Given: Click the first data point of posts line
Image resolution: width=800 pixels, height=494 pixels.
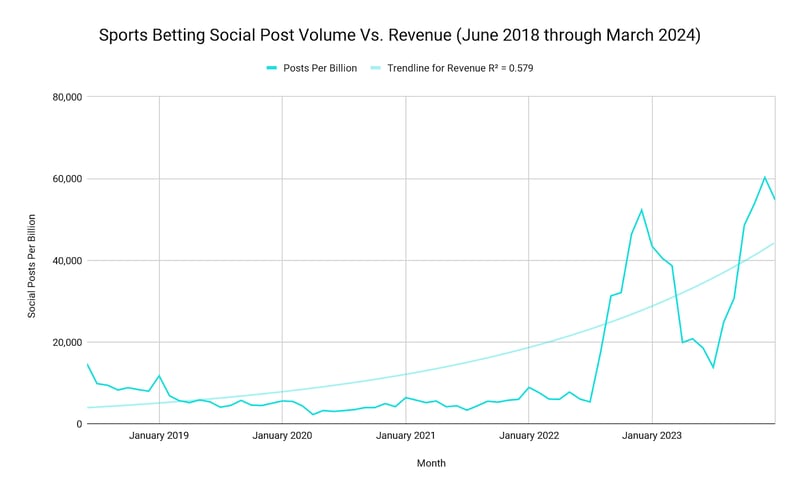Looking at the screenshot, I should (x=87, y=364).
